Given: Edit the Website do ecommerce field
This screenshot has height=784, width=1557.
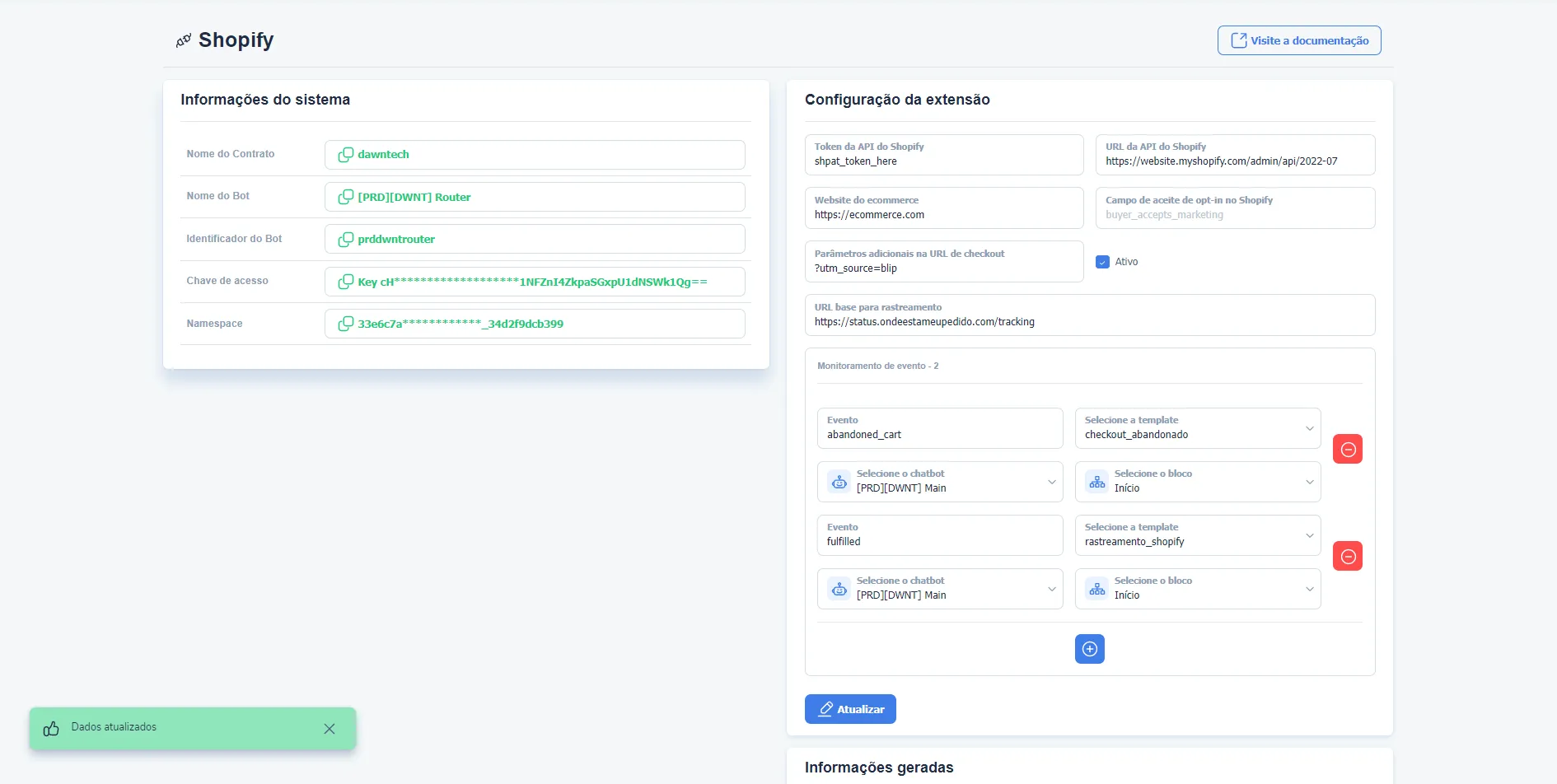Looking at the screenshot, I should click(x=944, y=208).
